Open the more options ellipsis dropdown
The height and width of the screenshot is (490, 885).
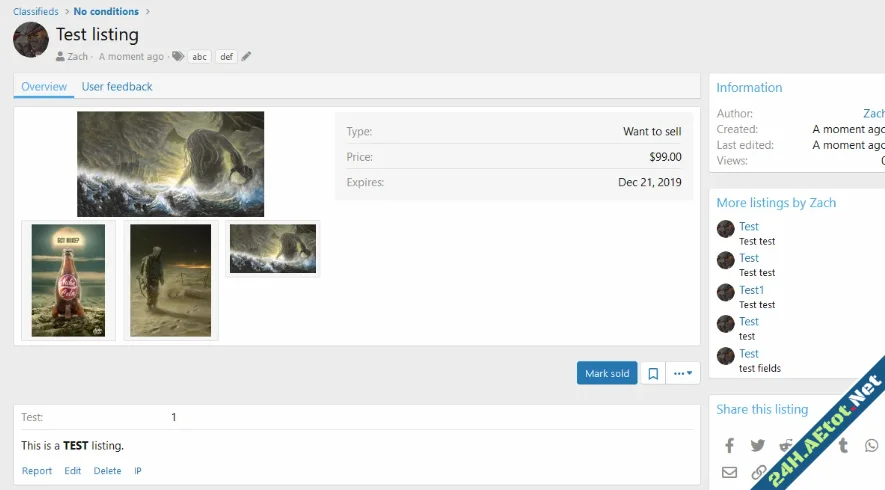[683, 373]
